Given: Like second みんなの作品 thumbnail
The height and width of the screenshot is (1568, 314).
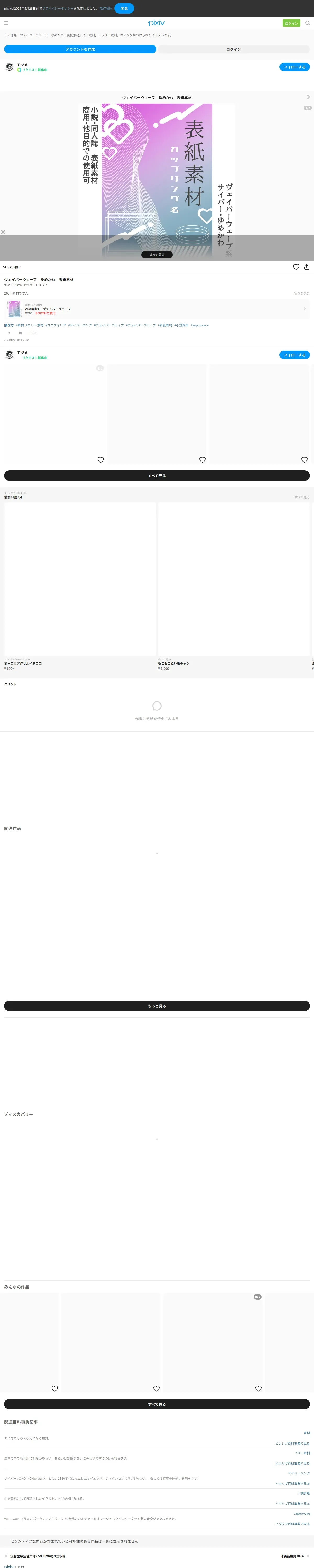Looking at the screenshot, I should click(156, 1388).
